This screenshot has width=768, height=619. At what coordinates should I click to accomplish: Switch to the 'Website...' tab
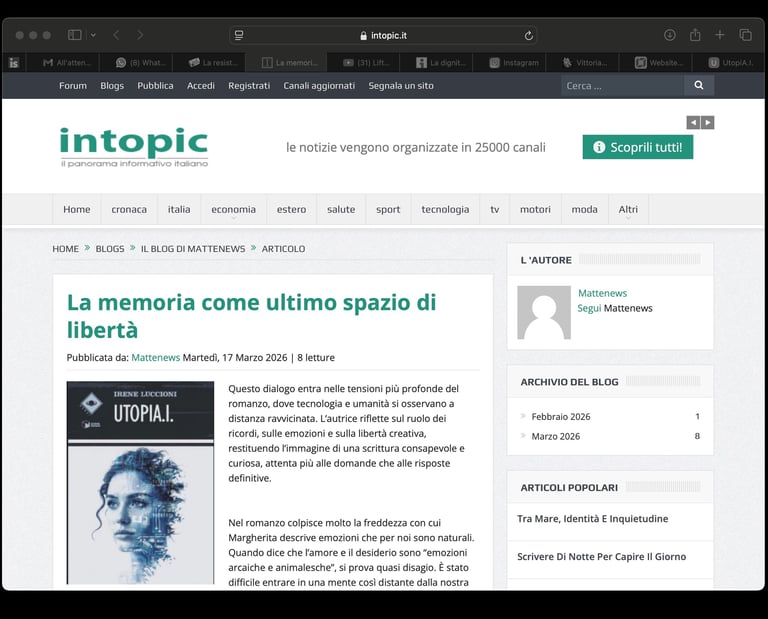tap(659, 63)
